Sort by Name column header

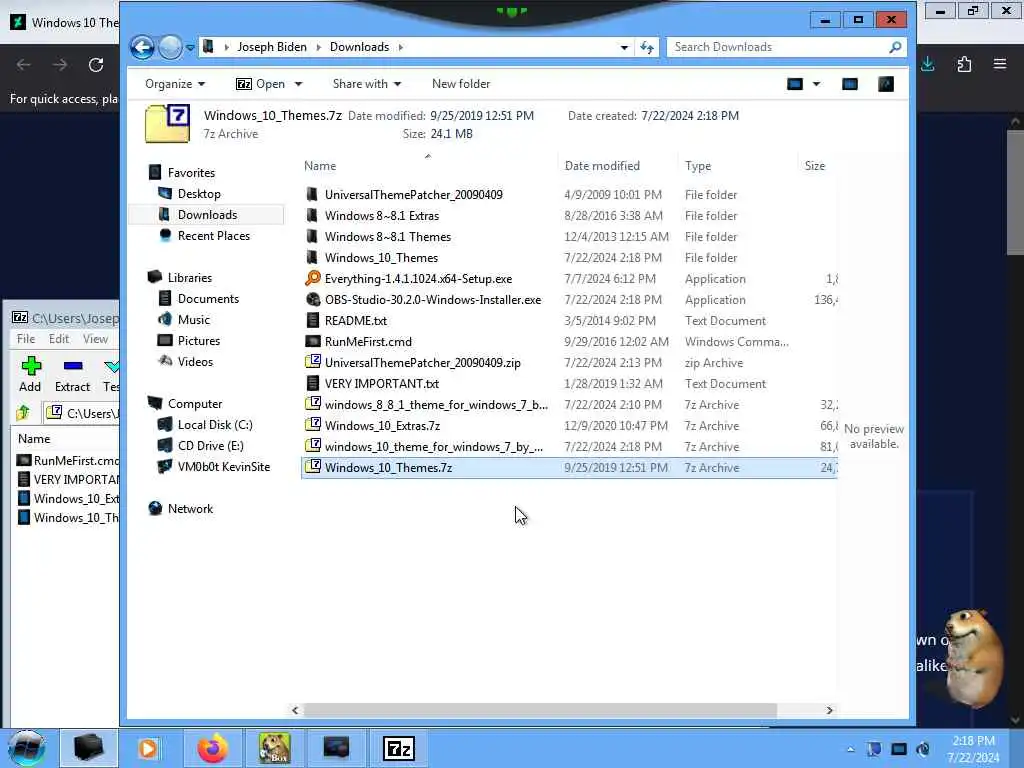pos(319,166)
